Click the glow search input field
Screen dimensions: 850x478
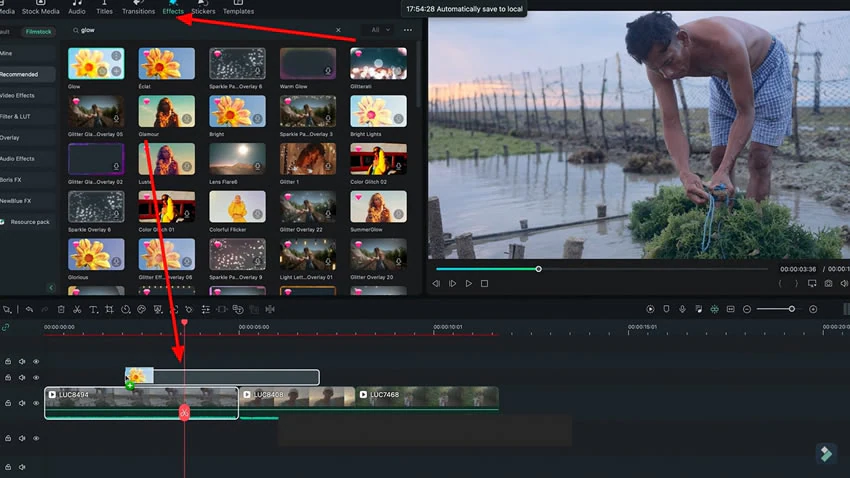[206, 30]
